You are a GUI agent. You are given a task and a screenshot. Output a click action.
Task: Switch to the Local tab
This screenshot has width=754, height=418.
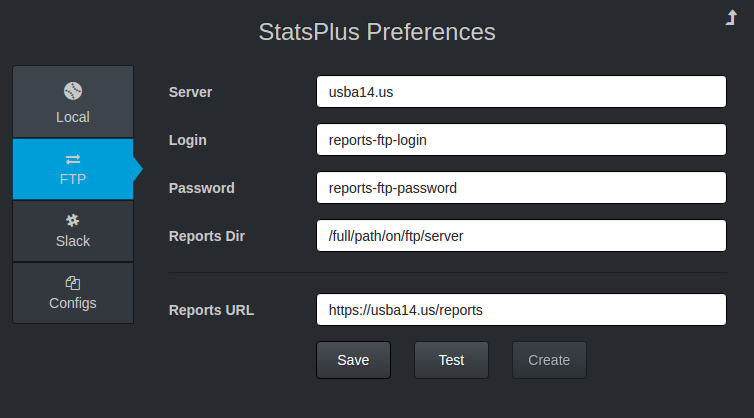point(72,102)
